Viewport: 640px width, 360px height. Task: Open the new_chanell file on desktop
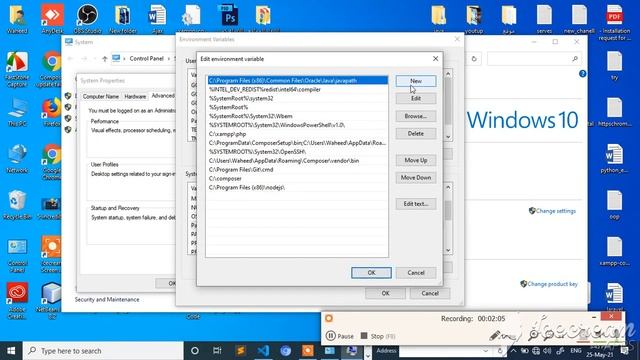(x=579, y=18)
